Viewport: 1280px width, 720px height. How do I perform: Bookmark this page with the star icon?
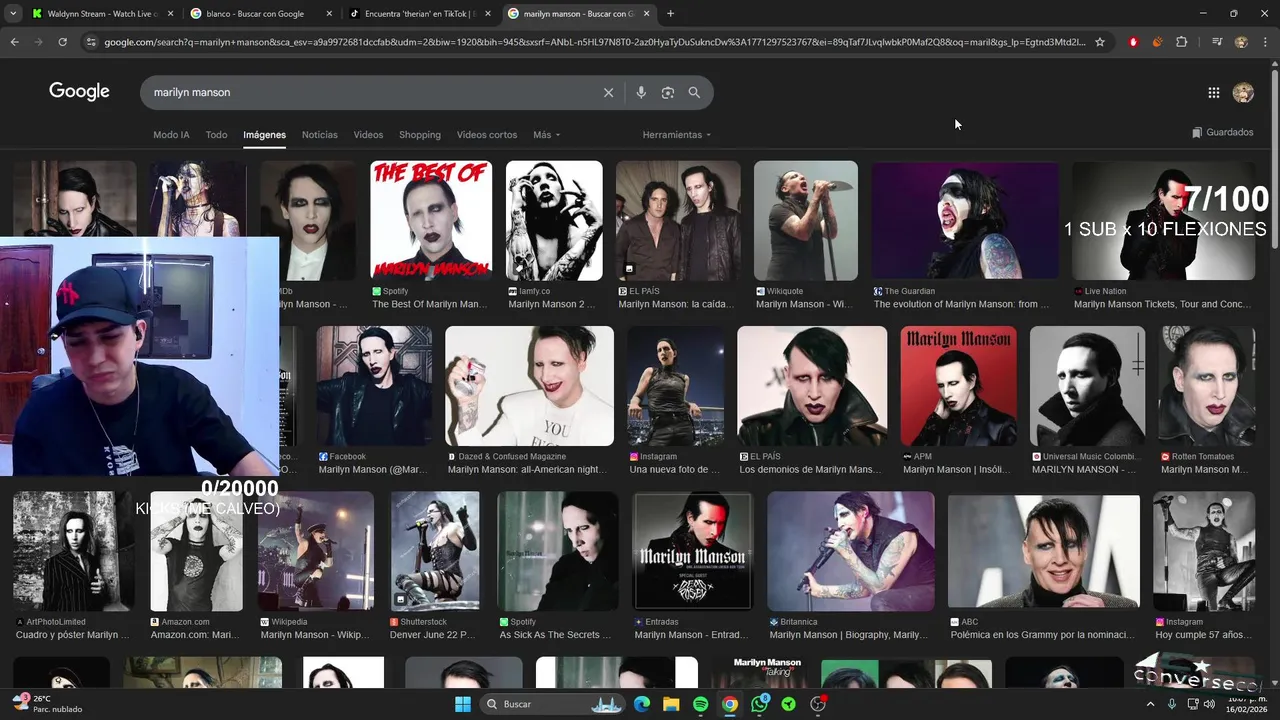(1100, 42)
